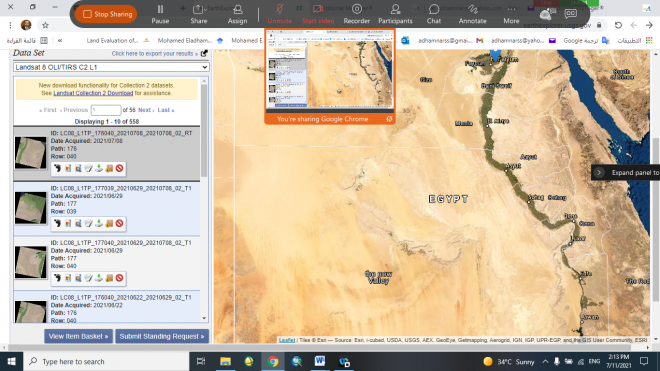This screenshot has height=371, width=660.
Task: Click the export results icon
Action: (204, 53)
